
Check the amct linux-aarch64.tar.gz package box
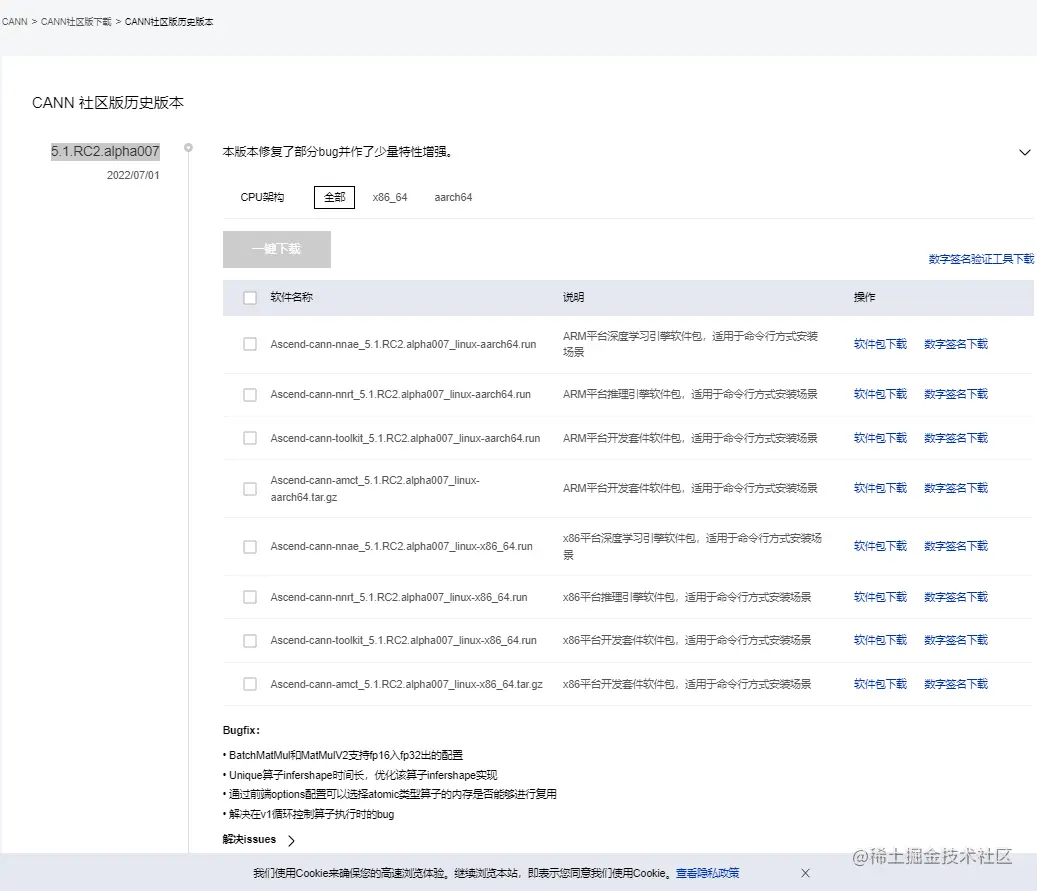(250, 489)
